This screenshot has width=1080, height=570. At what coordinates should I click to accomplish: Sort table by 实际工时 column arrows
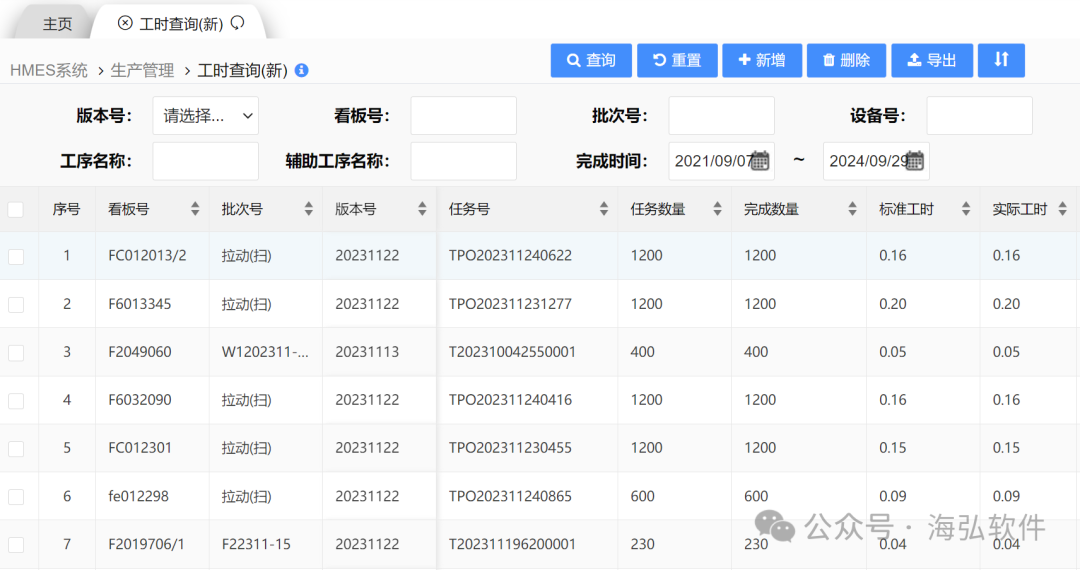(1063, 209)
